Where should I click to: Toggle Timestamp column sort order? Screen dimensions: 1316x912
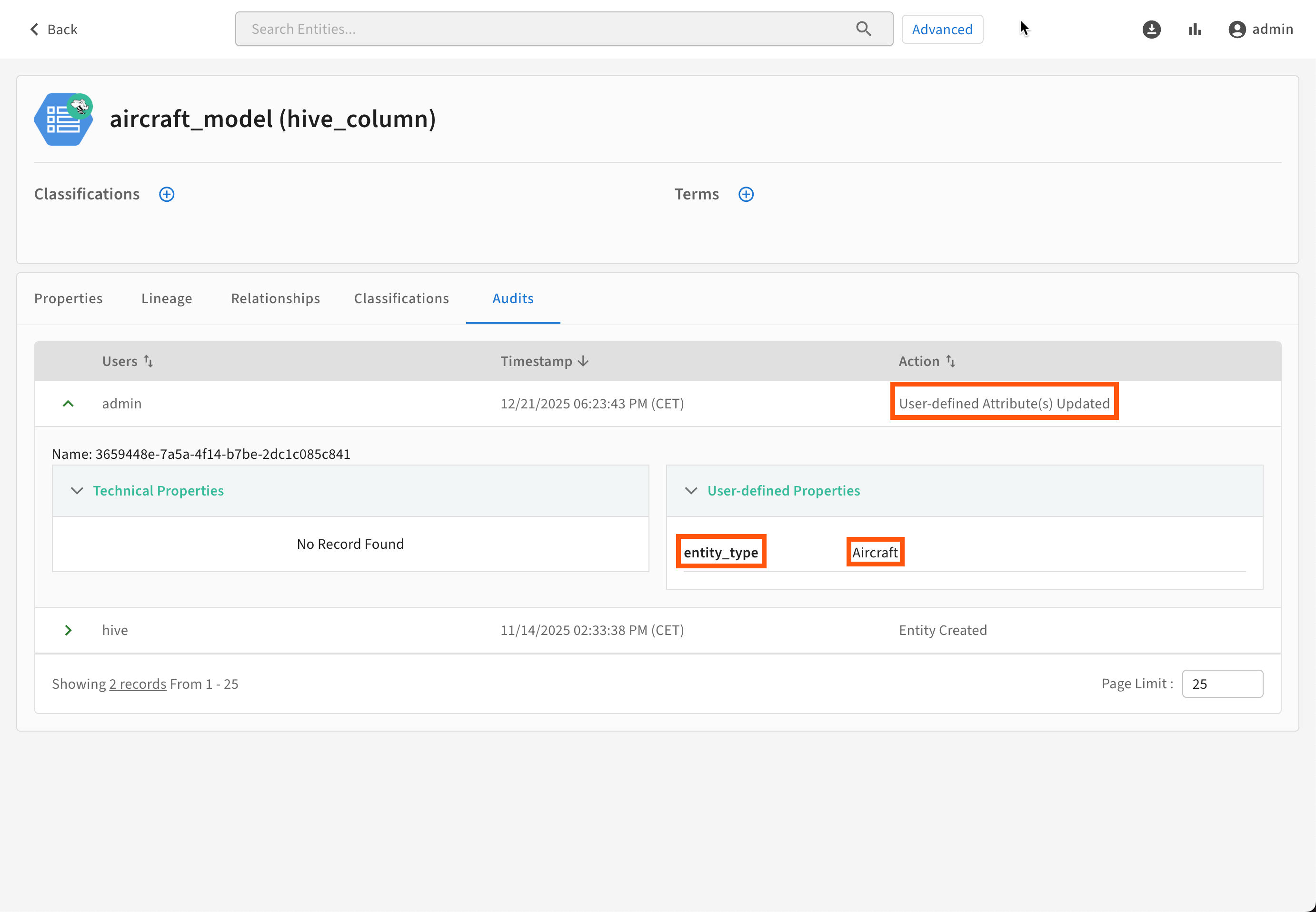583,361
